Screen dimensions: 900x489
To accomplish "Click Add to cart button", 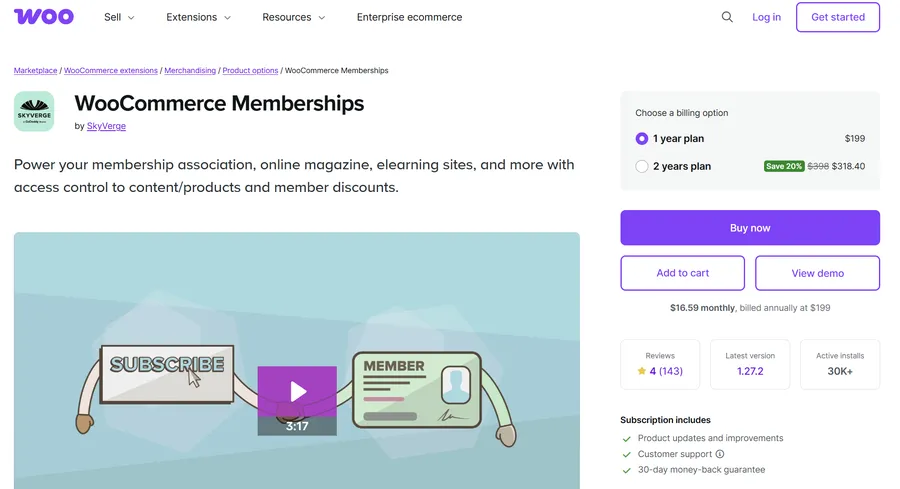I will pyautogui.click(x=682, y=273).
